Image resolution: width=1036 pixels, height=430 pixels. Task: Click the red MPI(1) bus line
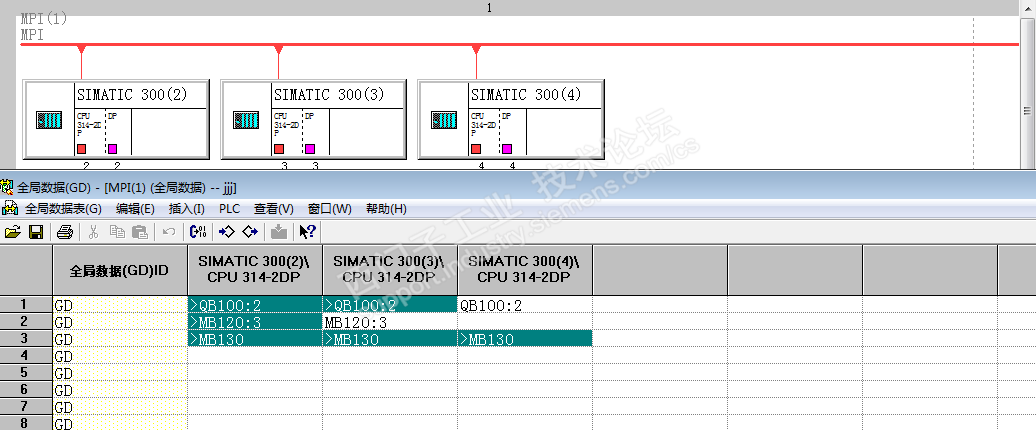519,45
